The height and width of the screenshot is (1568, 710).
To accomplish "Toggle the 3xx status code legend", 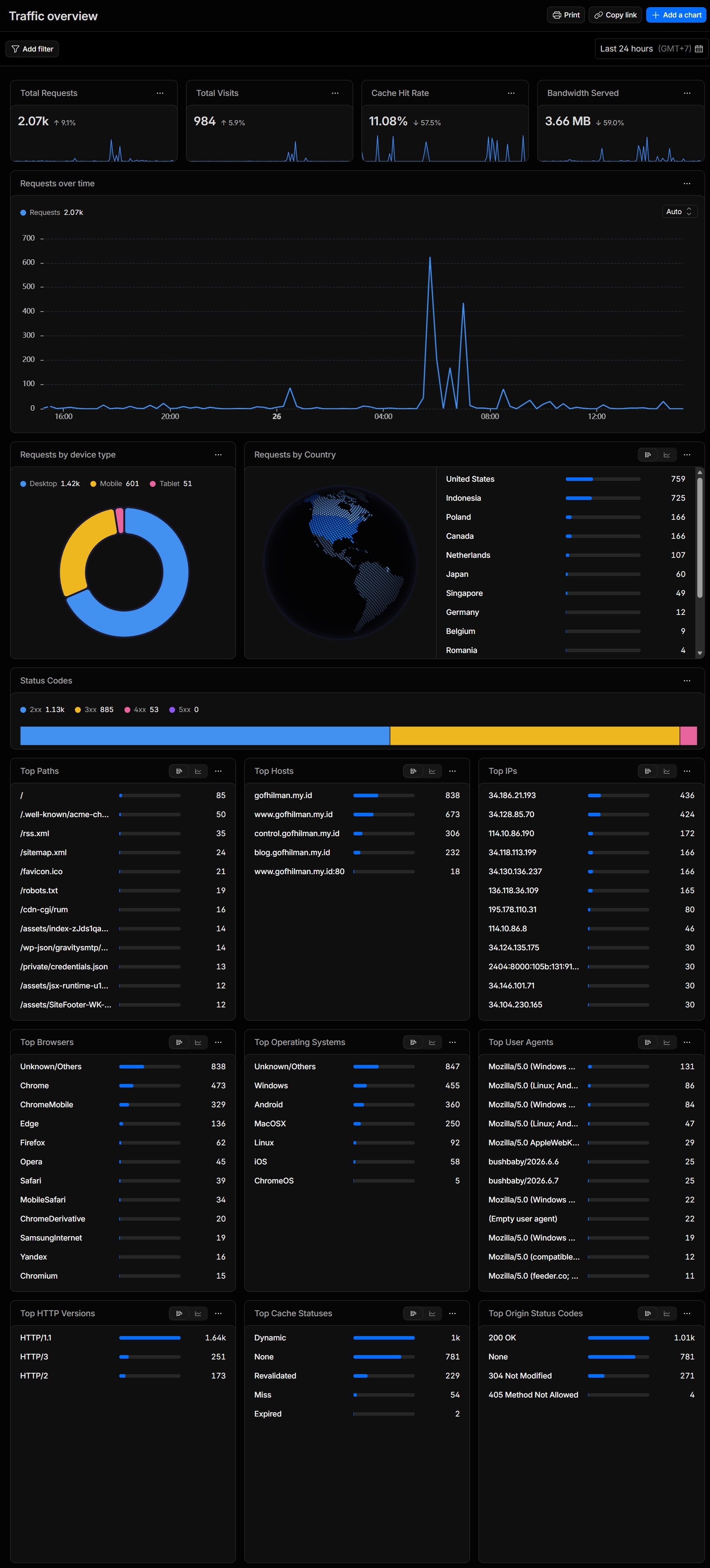I will (94, 710).
